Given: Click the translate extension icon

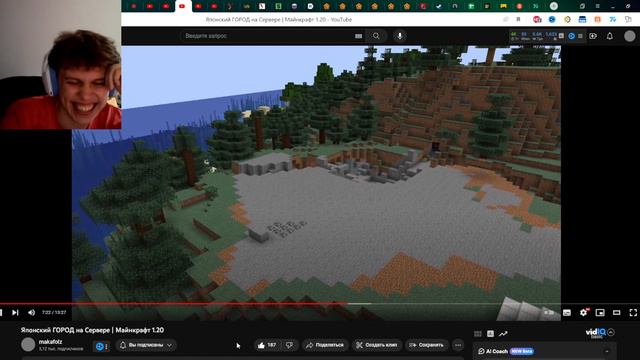Looking at the screenshot, I should 613,19.
